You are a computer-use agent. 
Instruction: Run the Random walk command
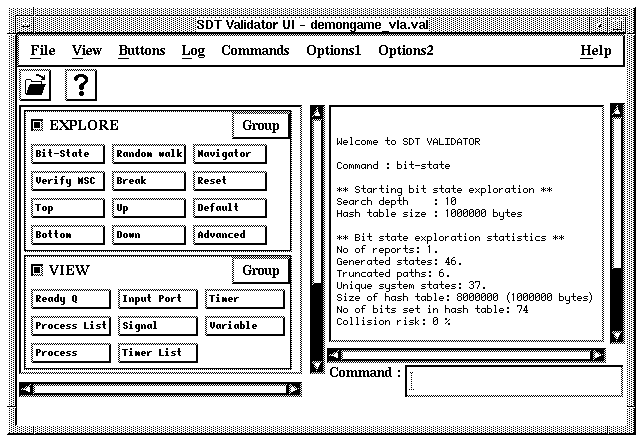(149, 154)
